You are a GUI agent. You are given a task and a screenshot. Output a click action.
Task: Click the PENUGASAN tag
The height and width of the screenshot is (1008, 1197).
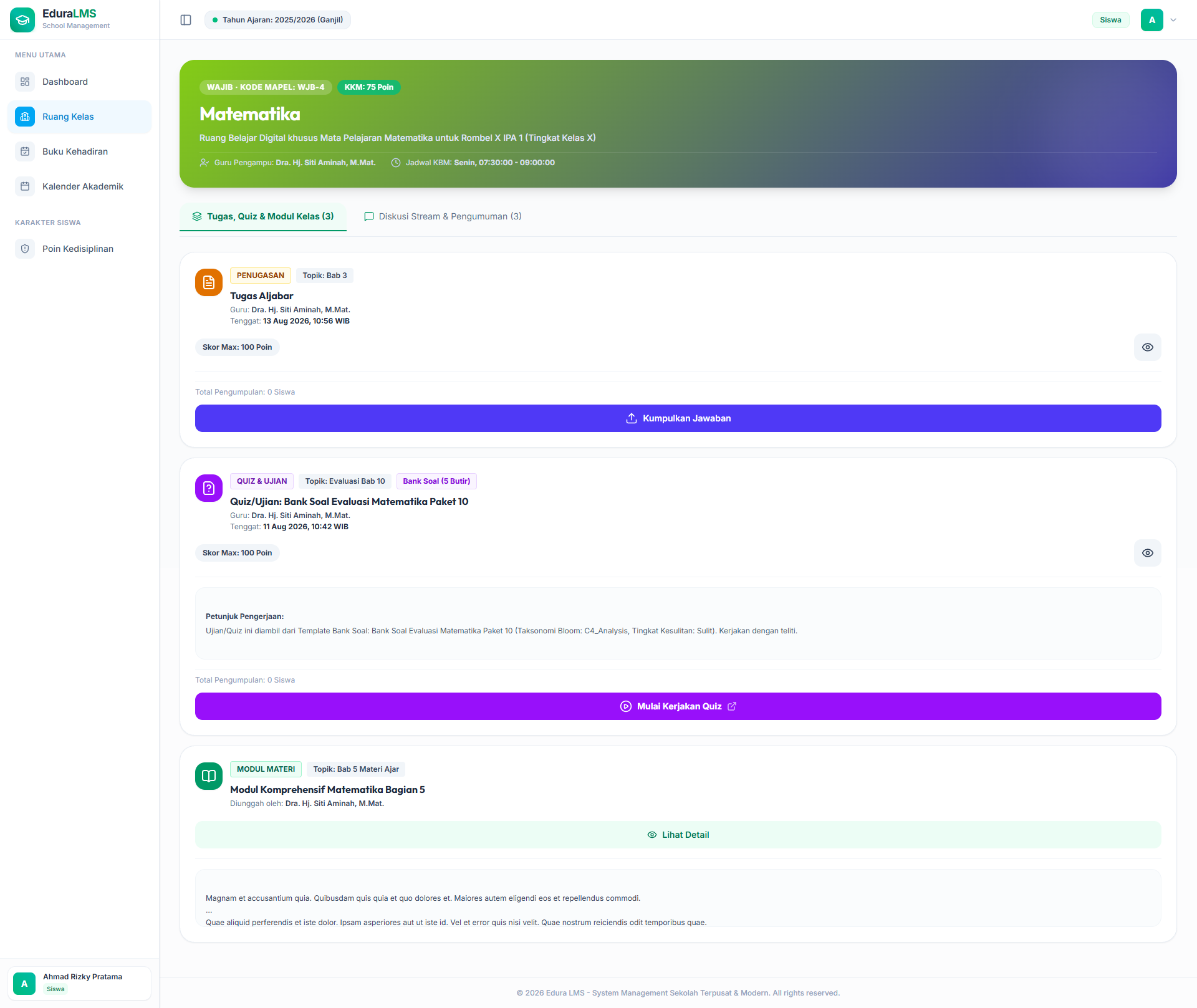(x=261, y=276)
